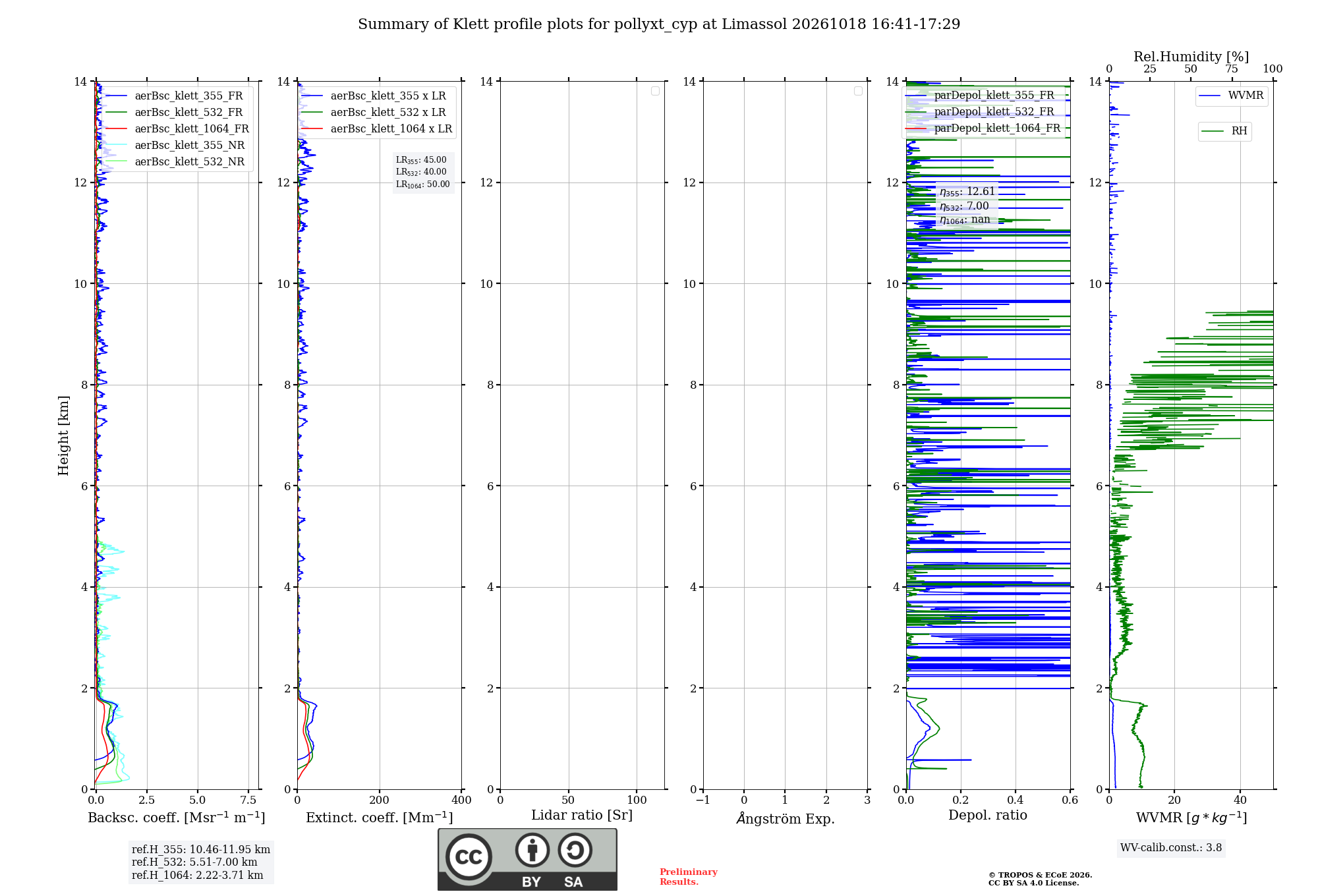Image resolution: width=1318 pixels, height=896 pixels.
Task: Click the aerBsc_klett_532_NR legend entry
Action: tap(175, 162)
